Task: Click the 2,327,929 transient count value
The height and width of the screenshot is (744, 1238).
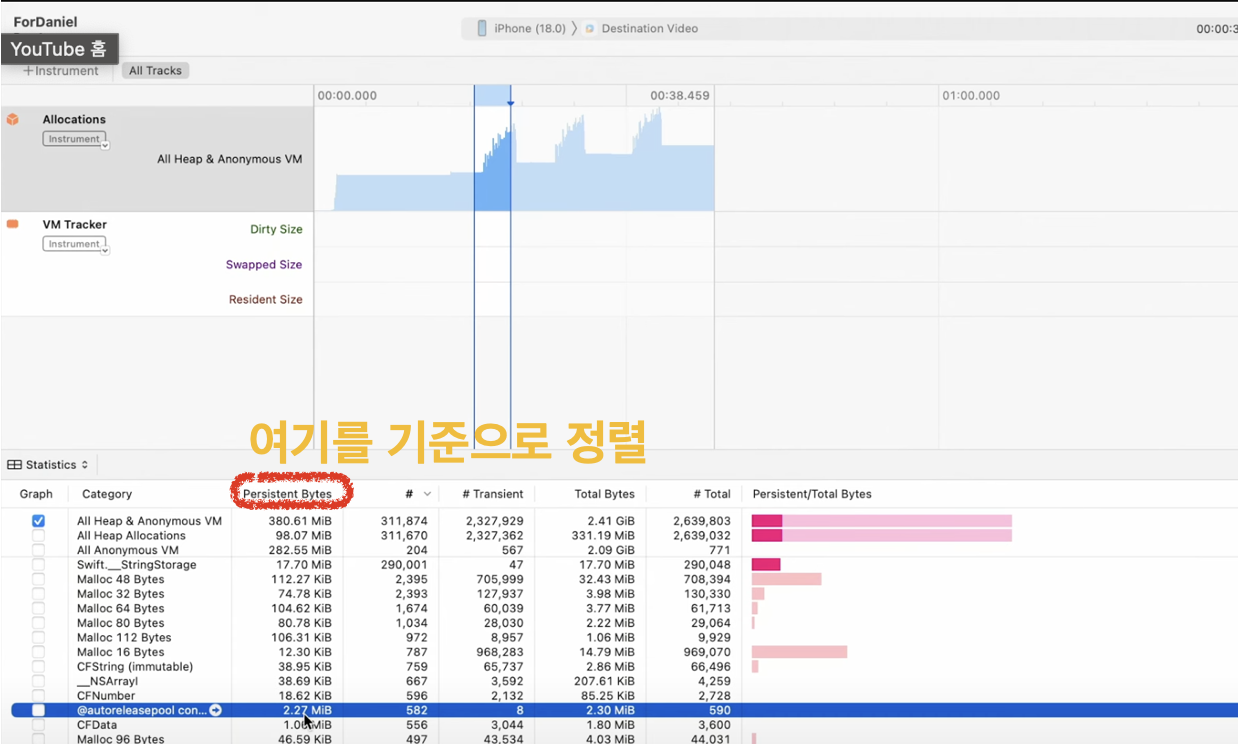Action: (x=495, y=521)
